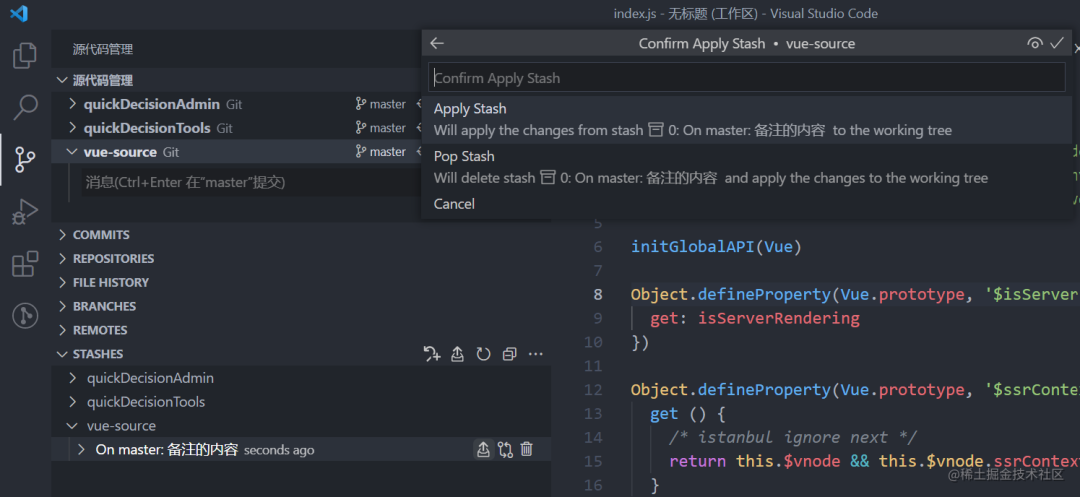
Task: Collapse vue-source Git repository in source control
Action: click(72, 151)
